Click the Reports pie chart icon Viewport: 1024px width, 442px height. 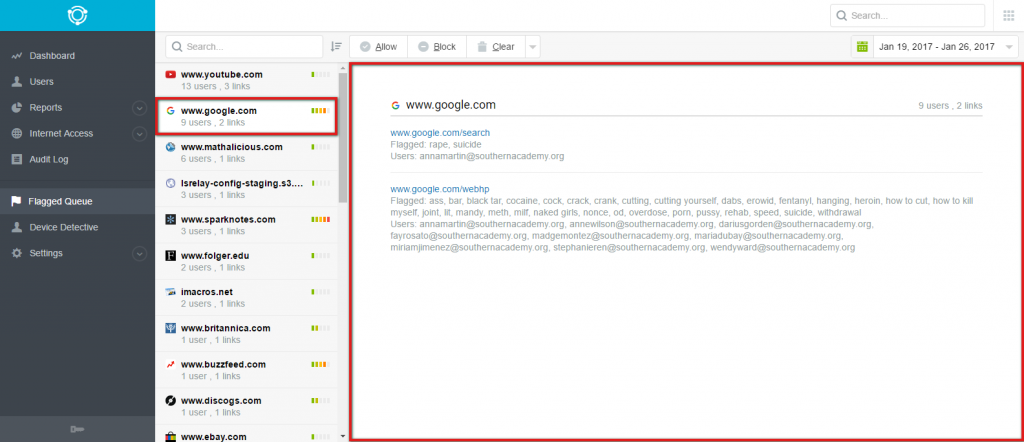(x=17, y=108)
